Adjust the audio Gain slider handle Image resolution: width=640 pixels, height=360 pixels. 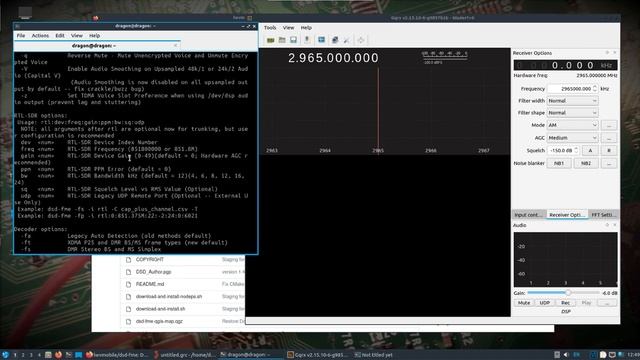click(x=568, y=293)
